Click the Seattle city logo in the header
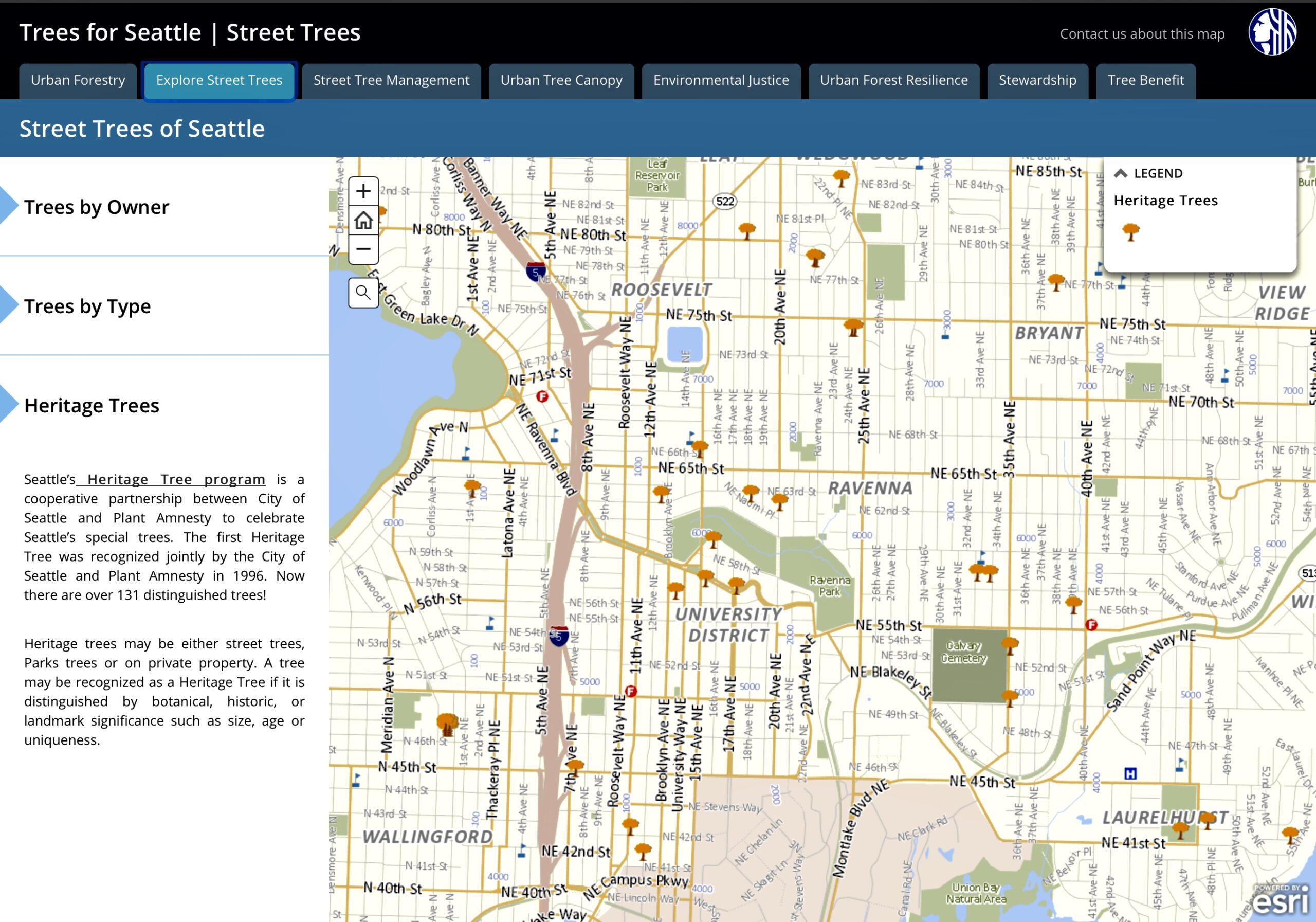 [1273, 33]
